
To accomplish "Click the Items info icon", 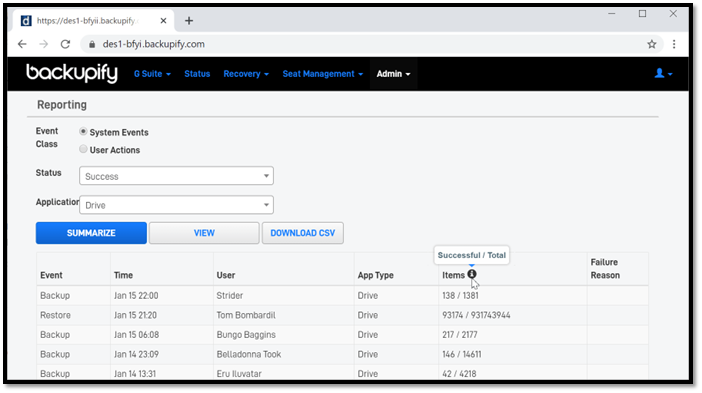I will pyautogui.click(x=472, y=274).
